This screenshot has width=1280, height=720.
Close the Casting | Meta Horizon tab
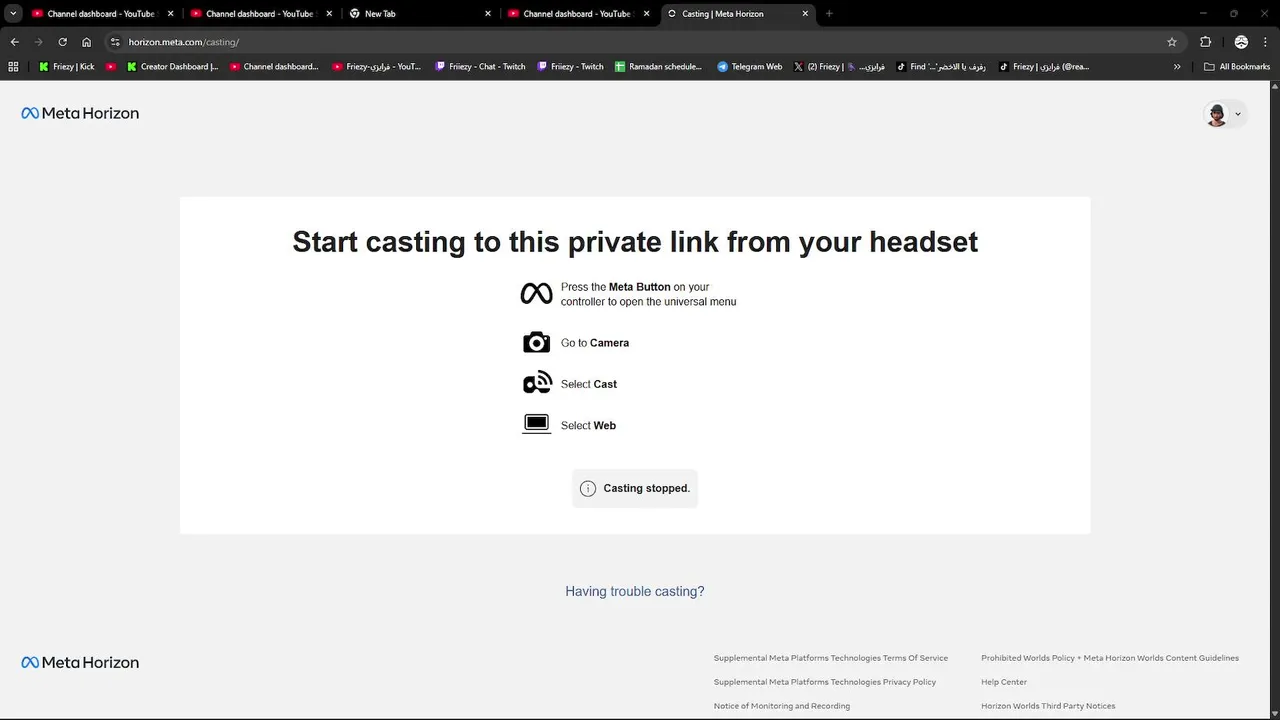tap(805, 14)
